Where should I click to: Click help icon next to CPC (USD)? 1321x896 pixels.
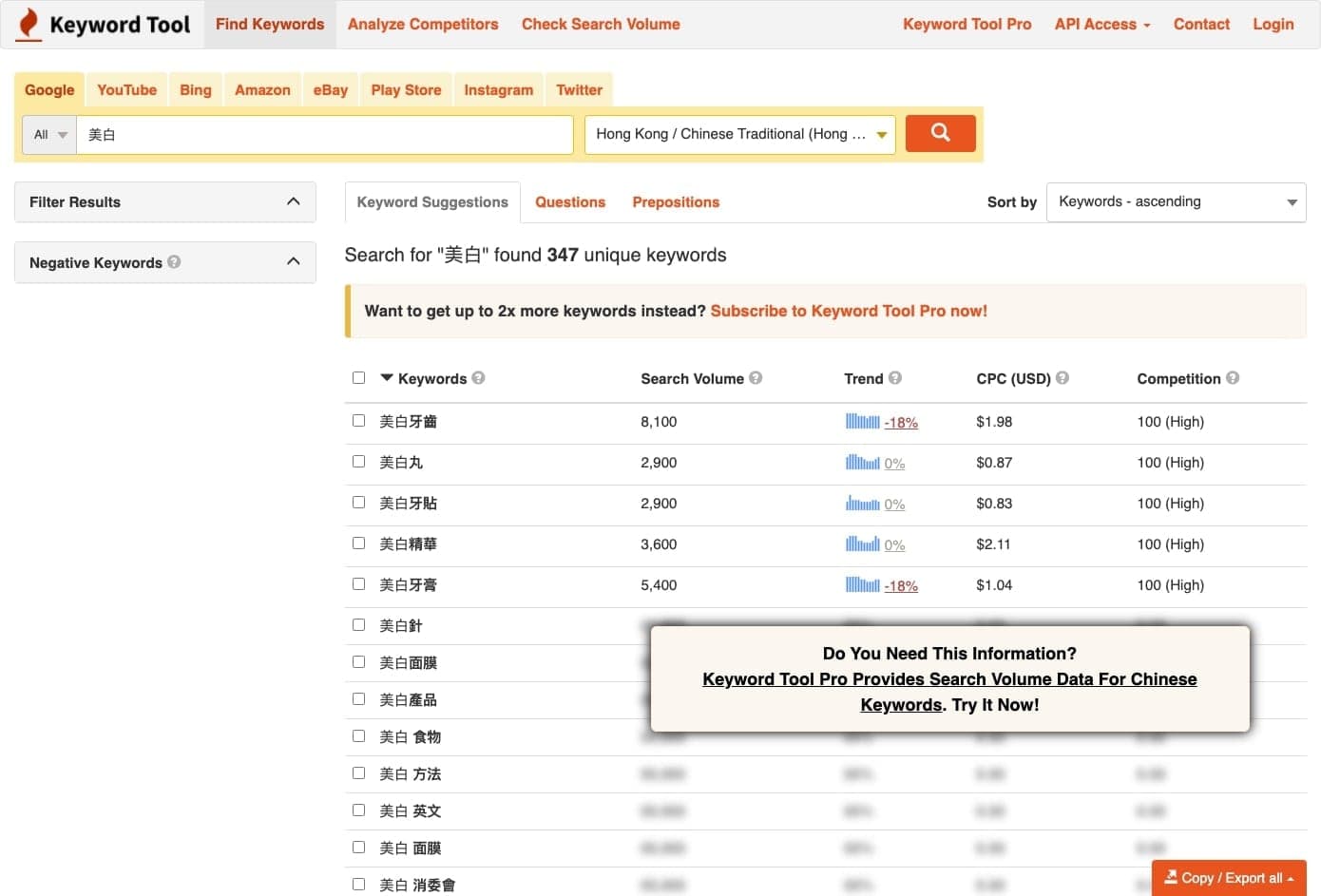click(x=1063, y=378)
